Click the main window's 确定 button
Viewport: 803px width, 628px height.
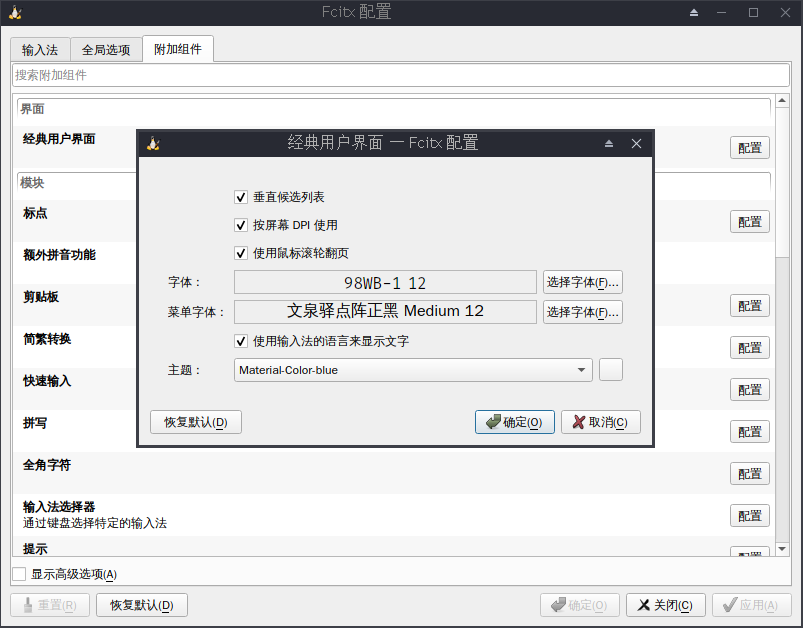tap(580, 605)
